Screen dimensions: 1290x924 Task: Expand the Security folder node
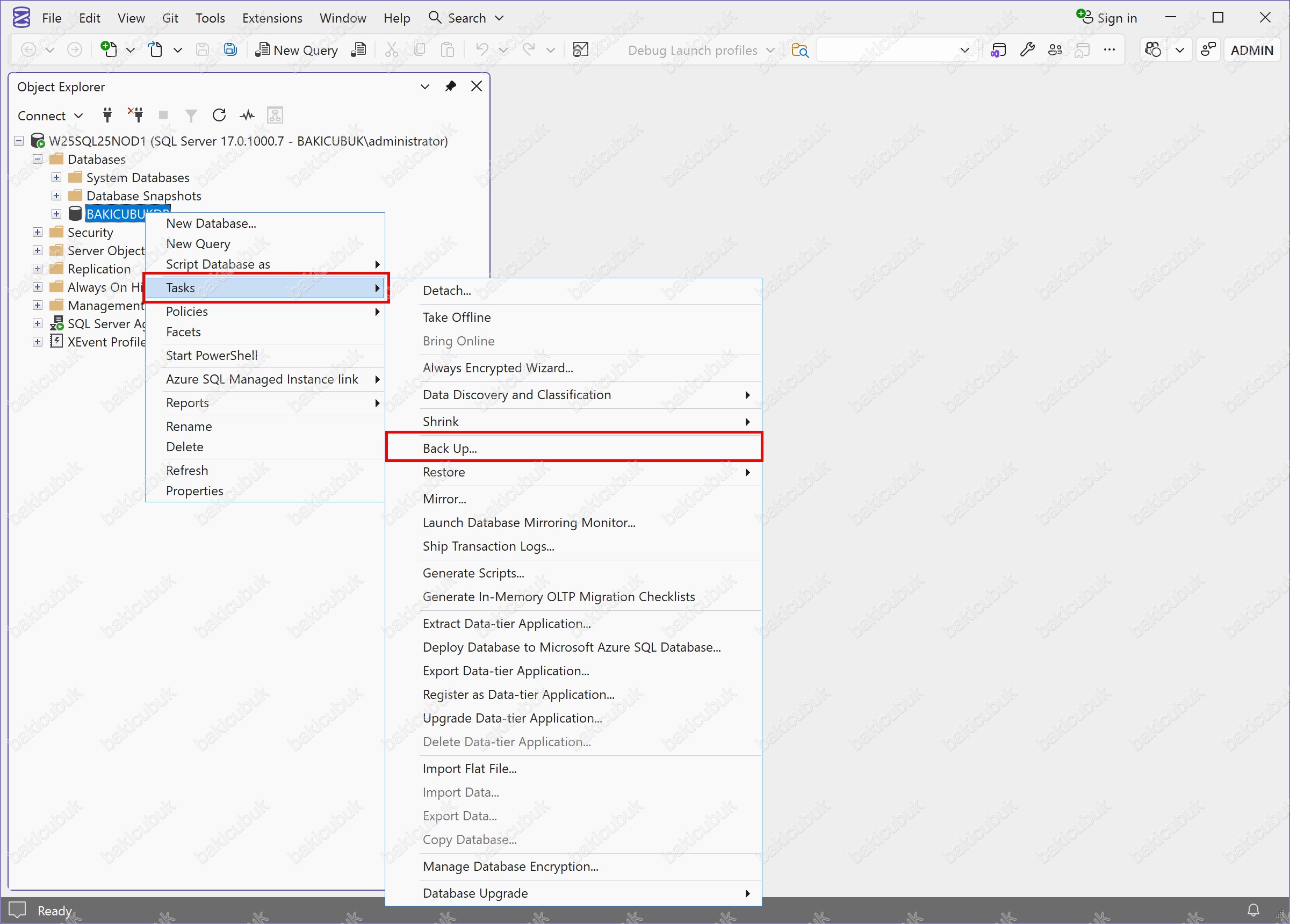point(38,232)
